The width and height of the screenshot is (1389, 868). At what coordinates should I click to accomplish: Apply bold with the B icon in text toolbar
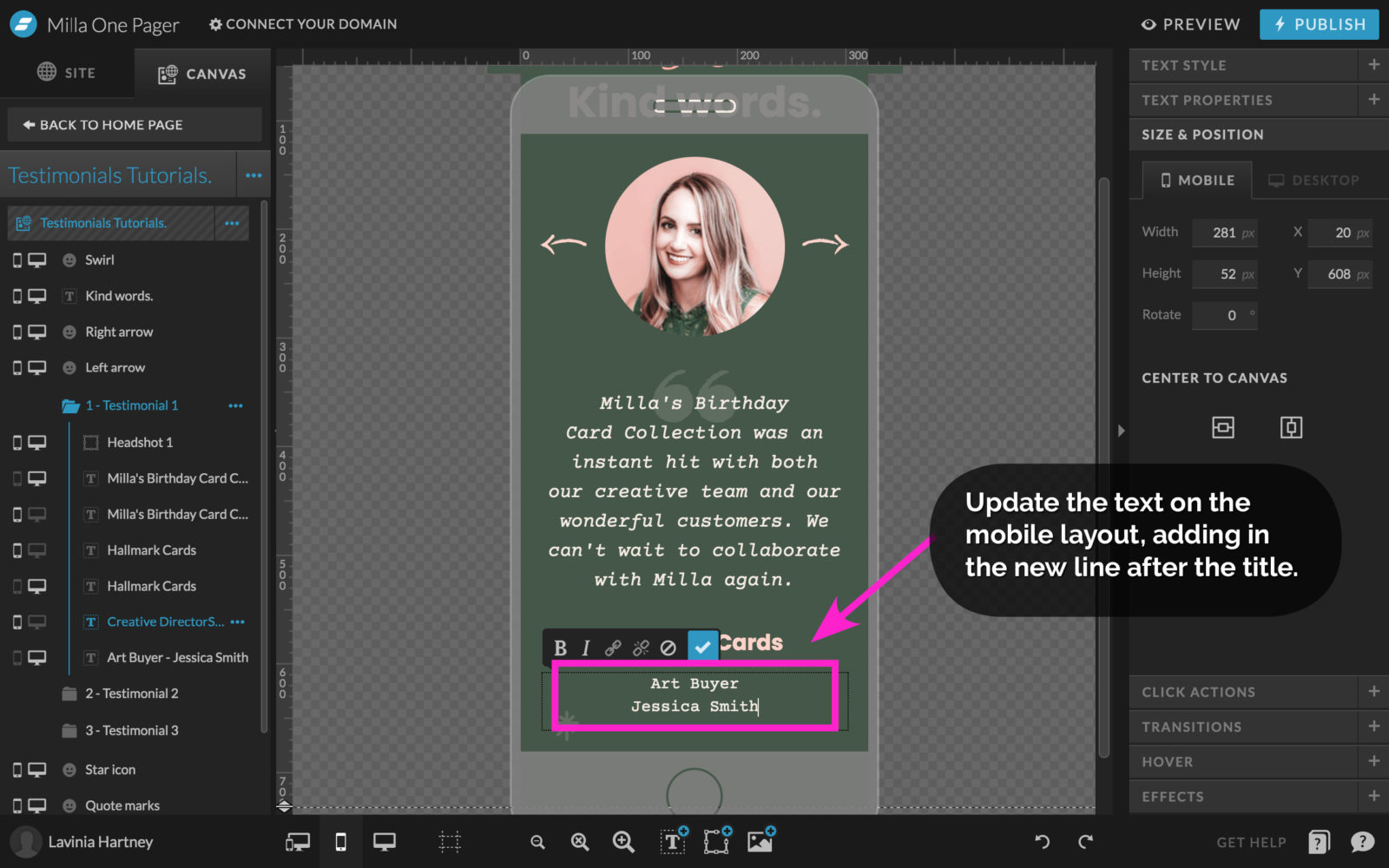tap(560, 646)
